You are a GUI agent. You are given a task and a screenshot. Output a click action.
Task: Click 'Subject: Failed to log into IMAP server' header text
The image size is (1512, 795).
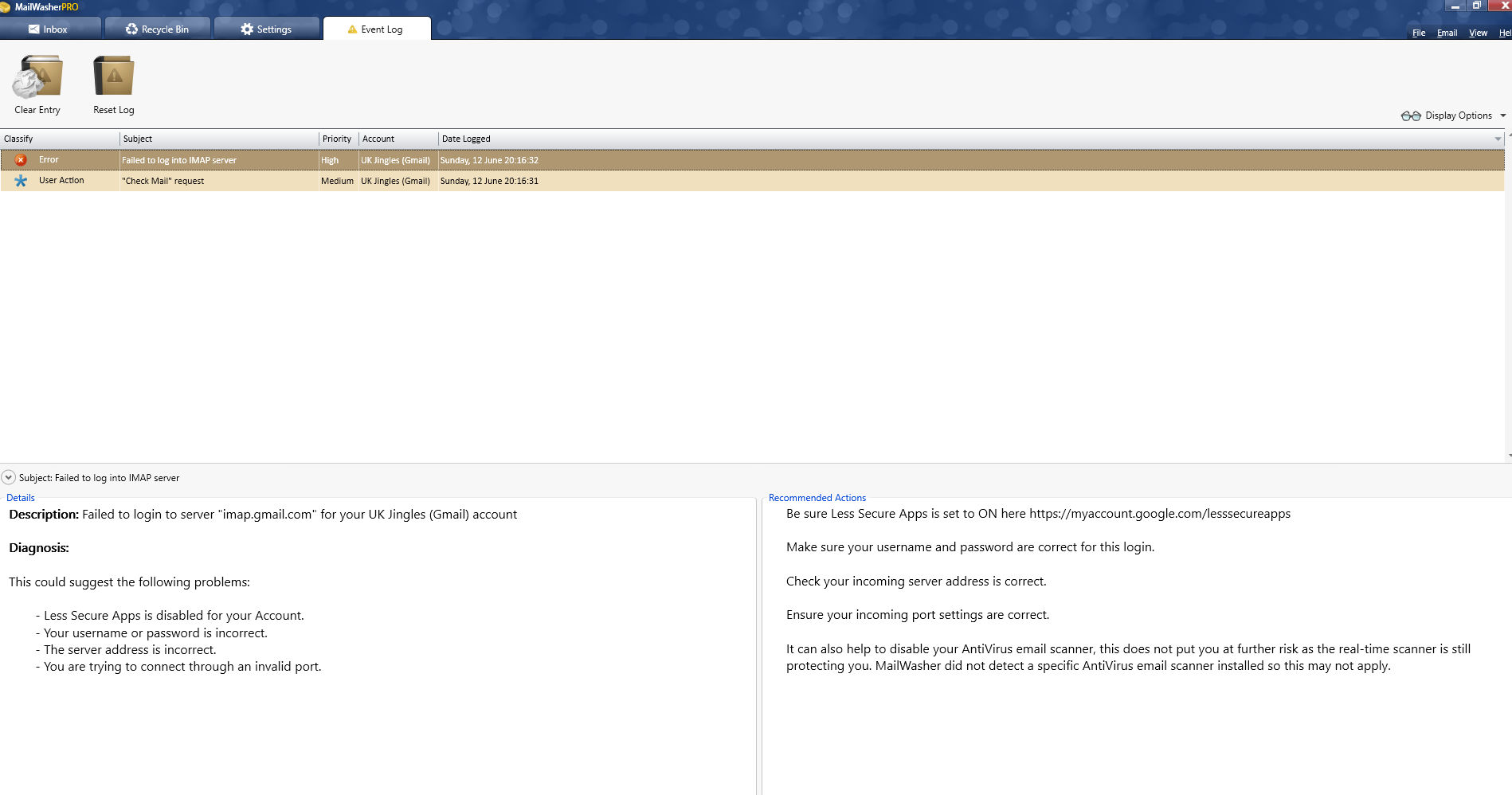[100, 478]
